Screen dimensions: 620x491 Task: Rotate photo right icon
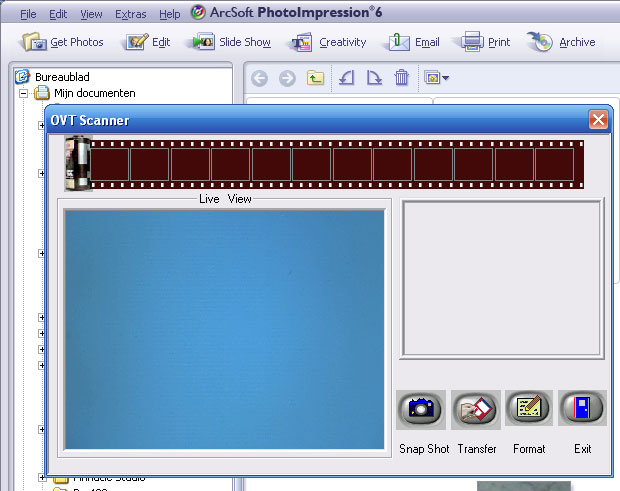(x=374, y=77)
